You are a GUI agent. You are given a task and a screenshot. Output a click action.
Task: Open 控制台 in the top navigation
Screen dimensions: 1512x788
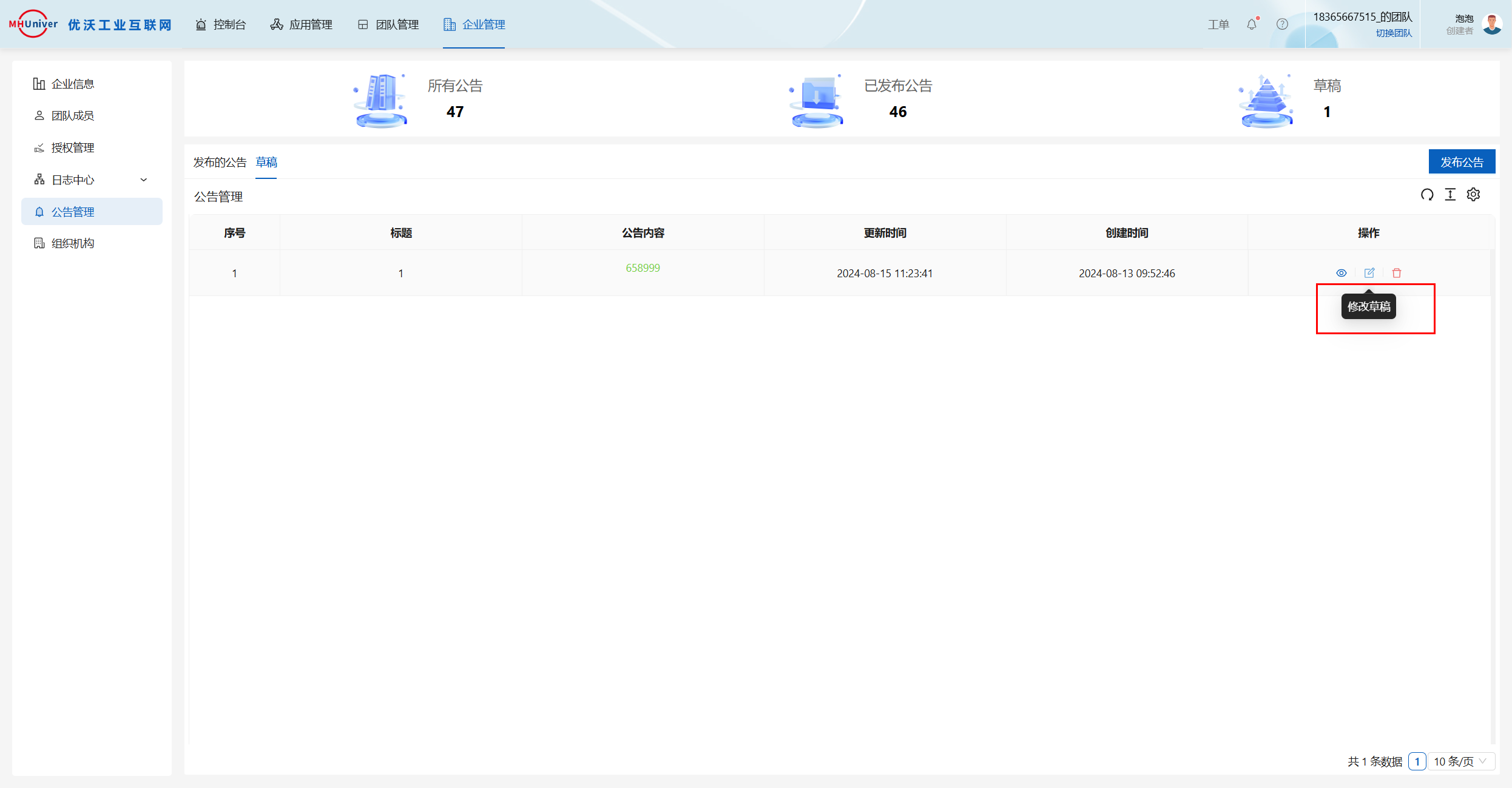click(x=221, y=24)
